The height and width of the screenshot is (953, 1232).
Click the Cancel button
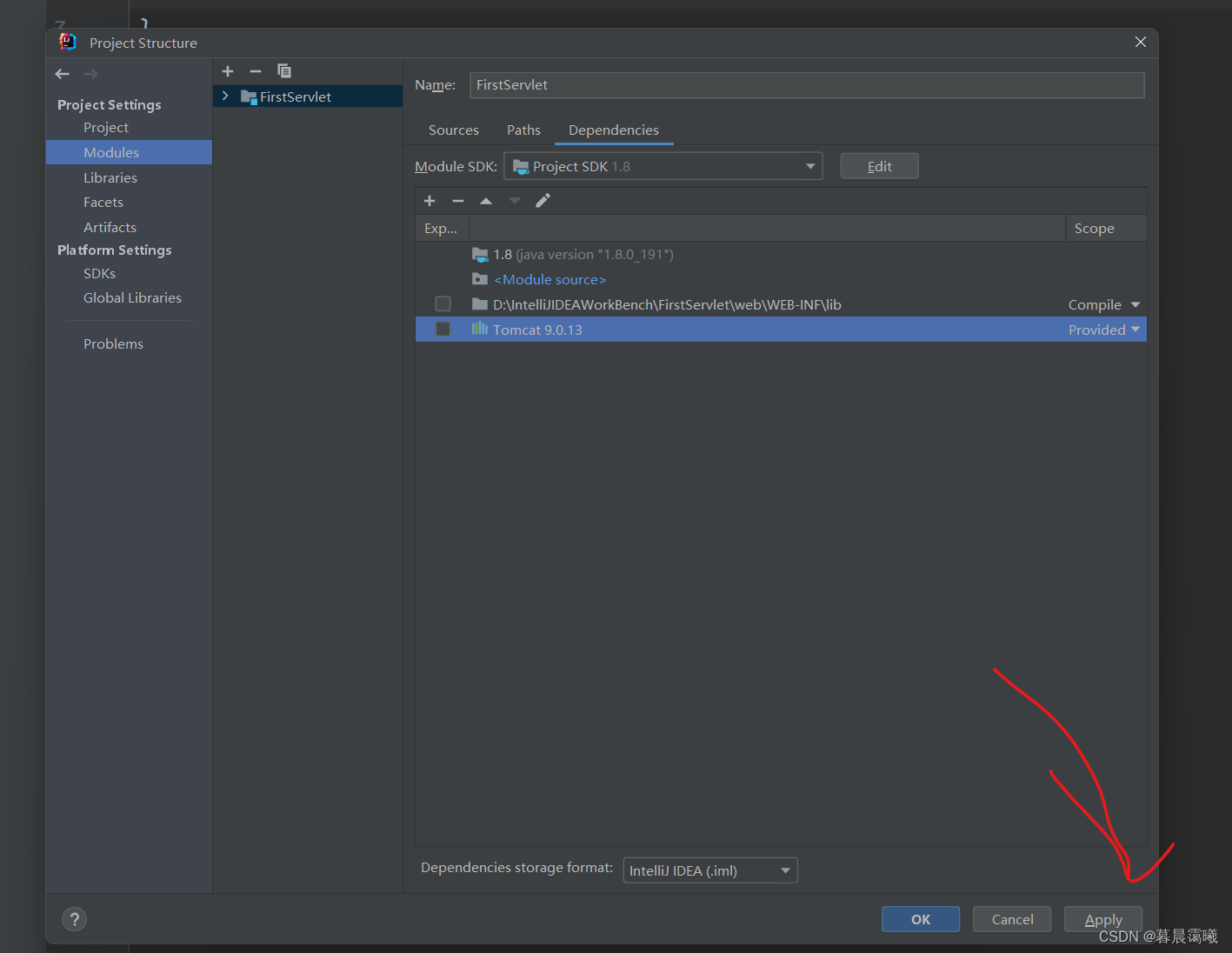1012,919
